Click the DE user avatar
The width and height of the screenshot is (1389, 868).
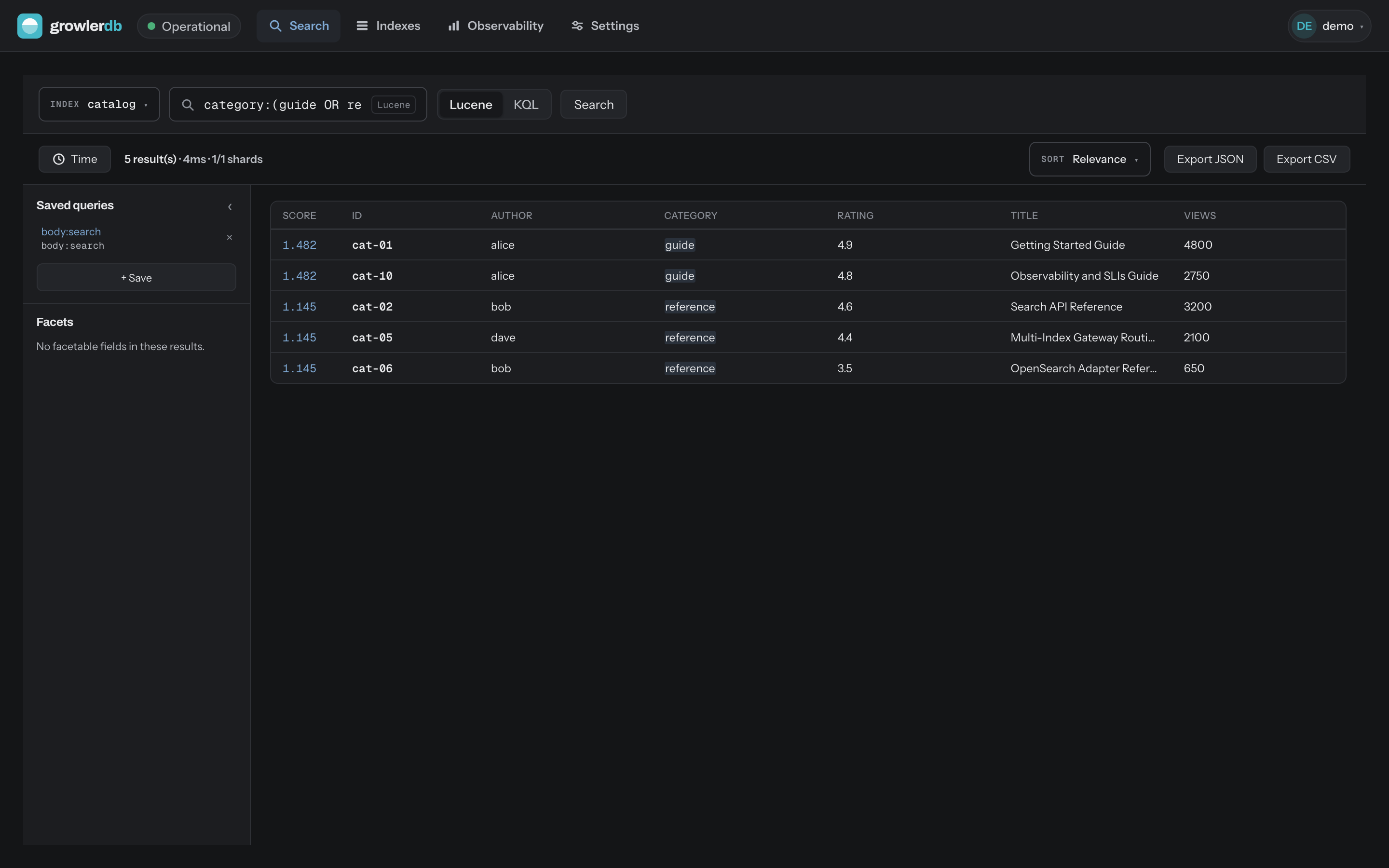tap(1304, 26)
